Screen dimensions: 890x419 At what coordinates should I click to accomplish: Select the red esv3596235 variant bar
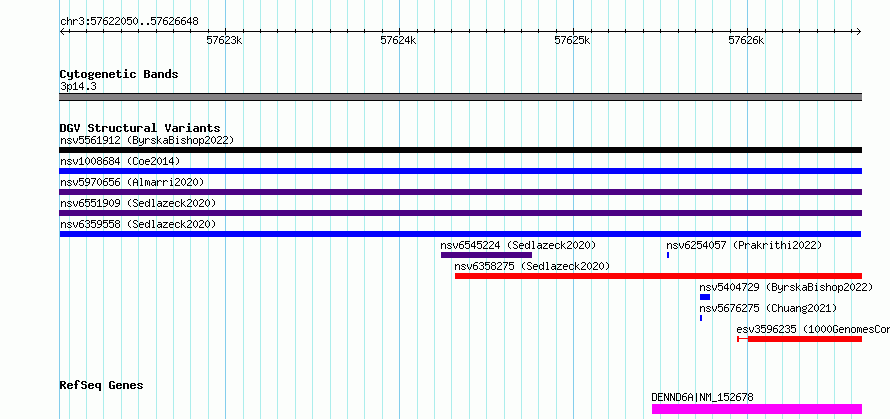pos(800,339)
